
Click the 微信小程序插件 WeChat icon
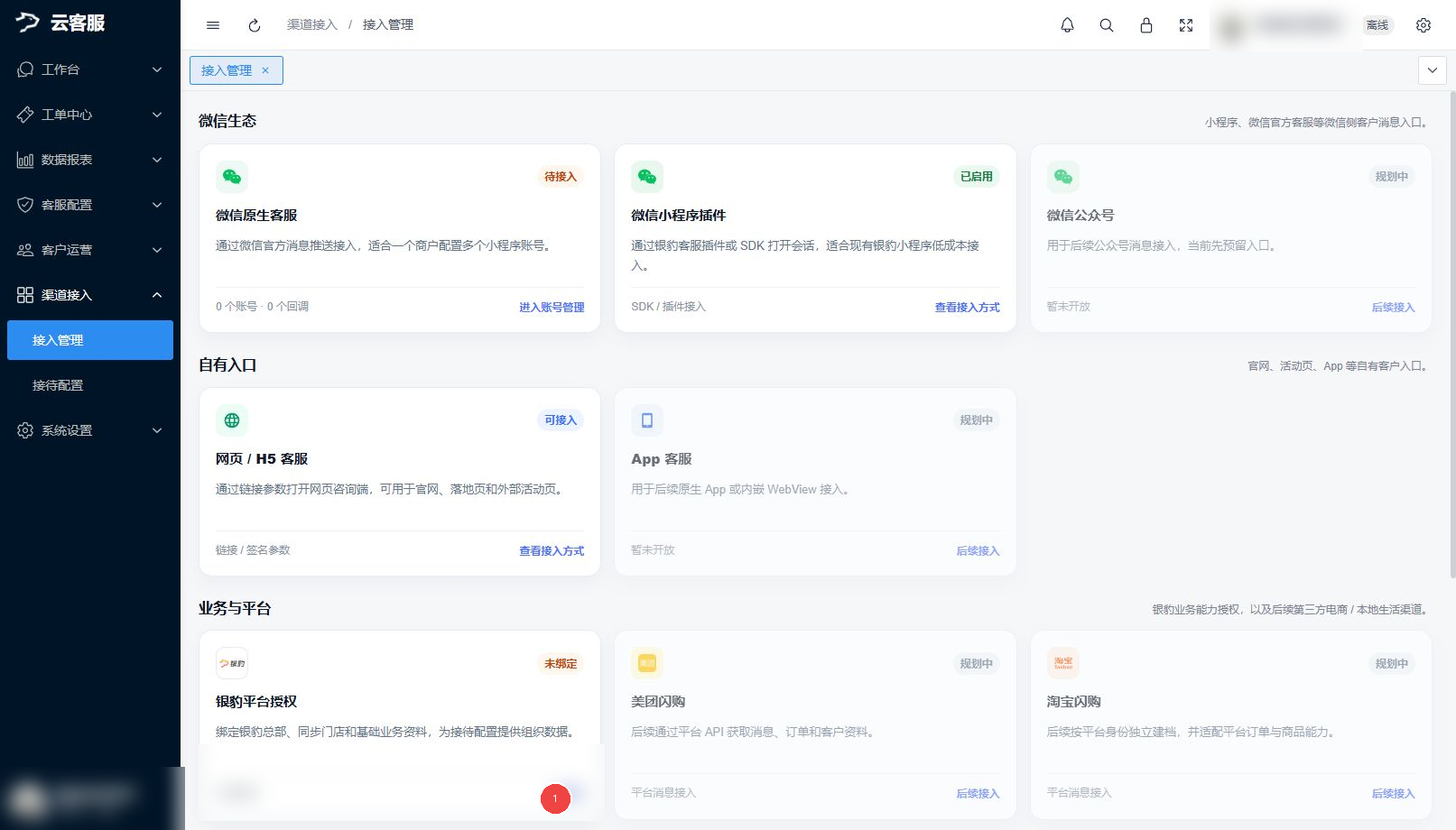coord(647,177)
